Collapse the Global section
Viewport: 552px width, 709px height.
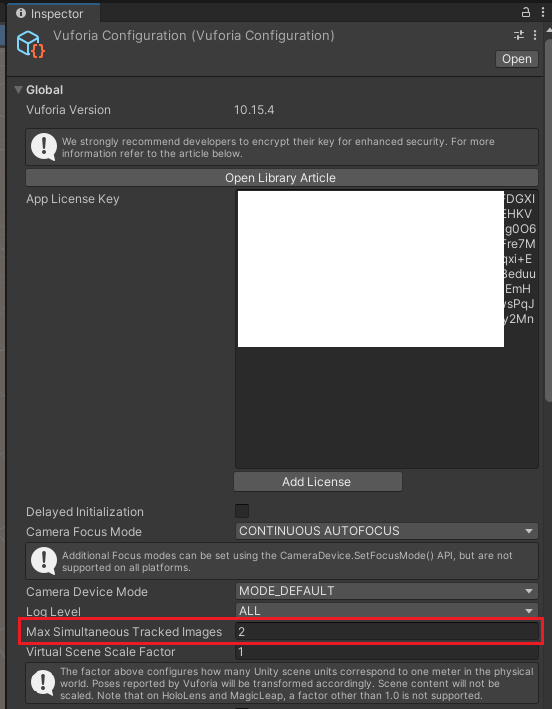pyautogui.click(x=19, y=90)
